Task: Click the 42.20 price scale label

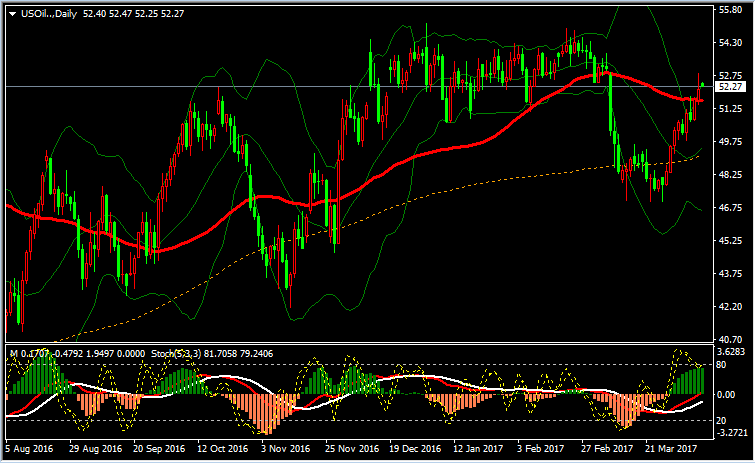Action: point(730,307)
